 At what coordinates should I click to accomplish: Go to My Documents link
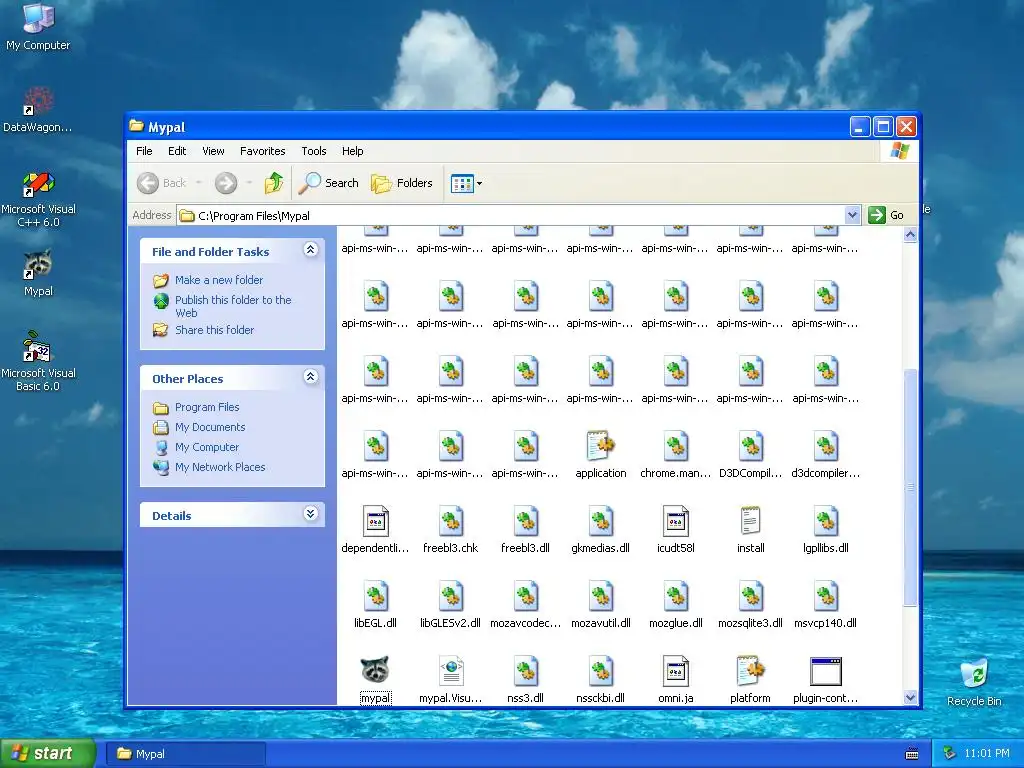(210, 427)
